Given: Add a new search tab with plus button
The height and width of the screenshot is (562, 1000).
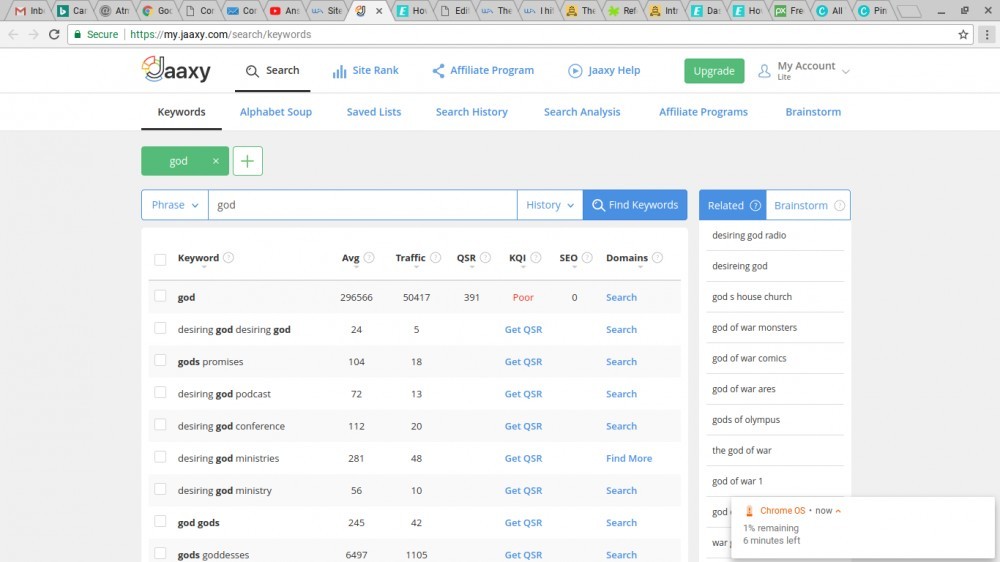Looking at the screenshot, I should 247,161.
